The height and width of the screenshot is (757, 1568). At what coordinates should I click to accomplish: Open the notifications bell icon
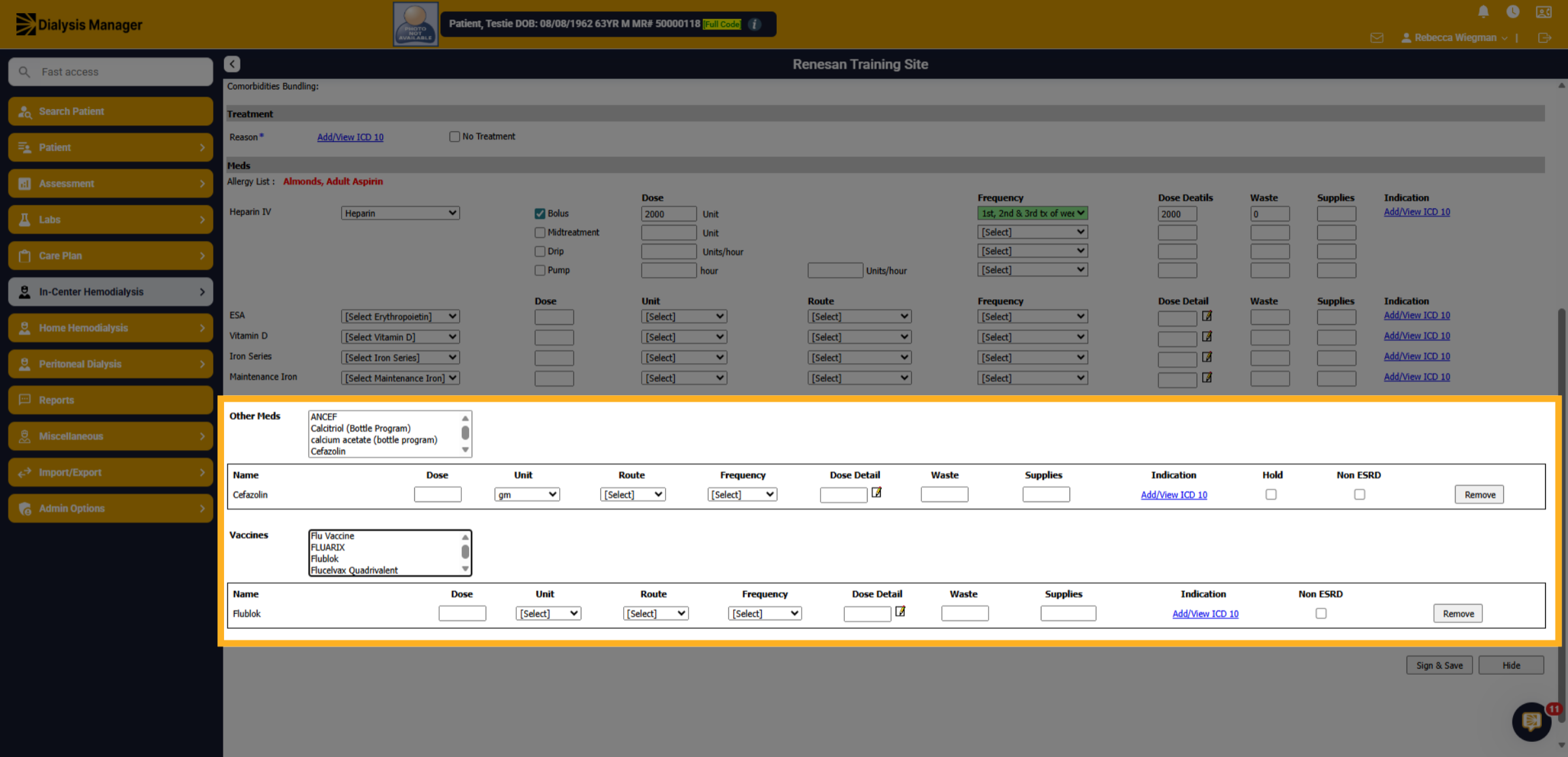point(1483,12)
